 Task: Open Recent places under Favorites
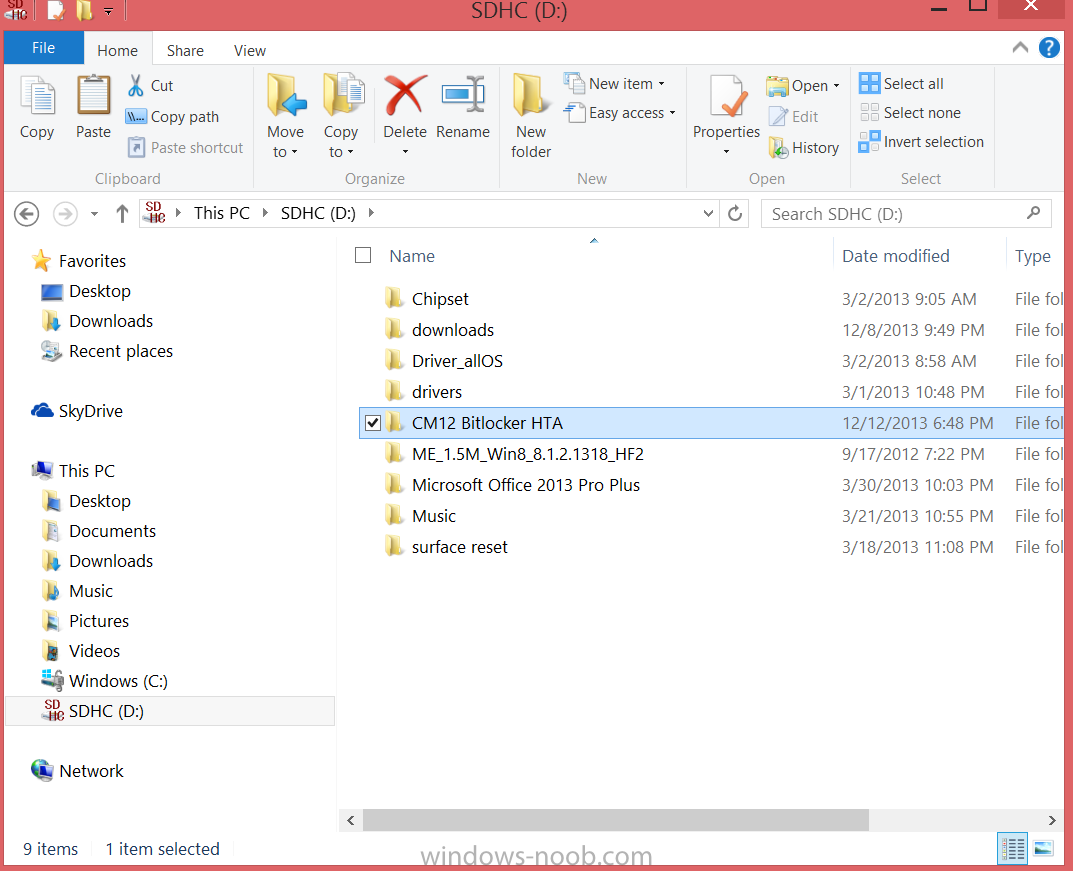click(107, 351)
